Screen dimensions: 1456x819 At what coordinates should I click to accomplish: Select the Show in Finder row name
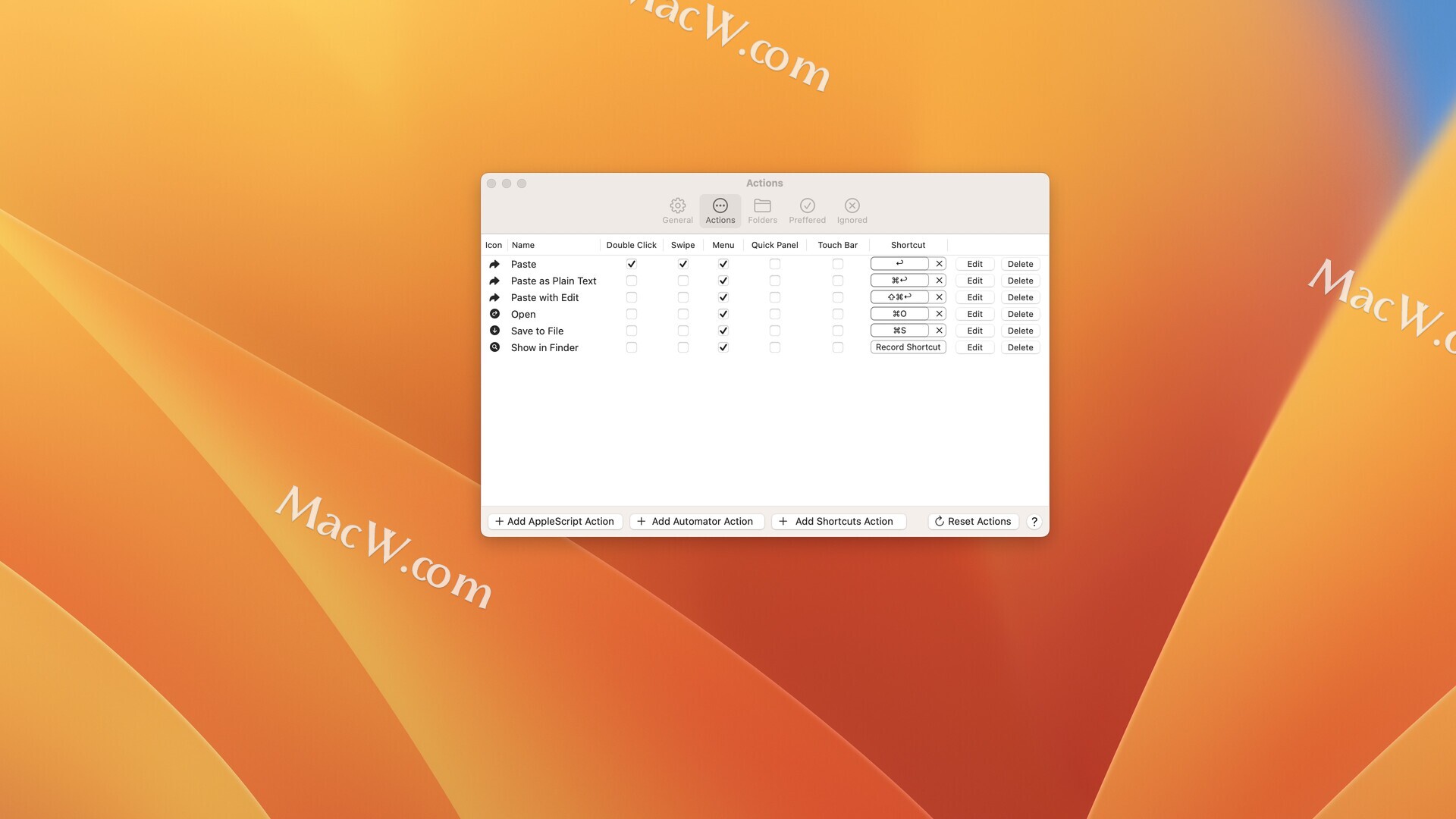click(544, 347)
